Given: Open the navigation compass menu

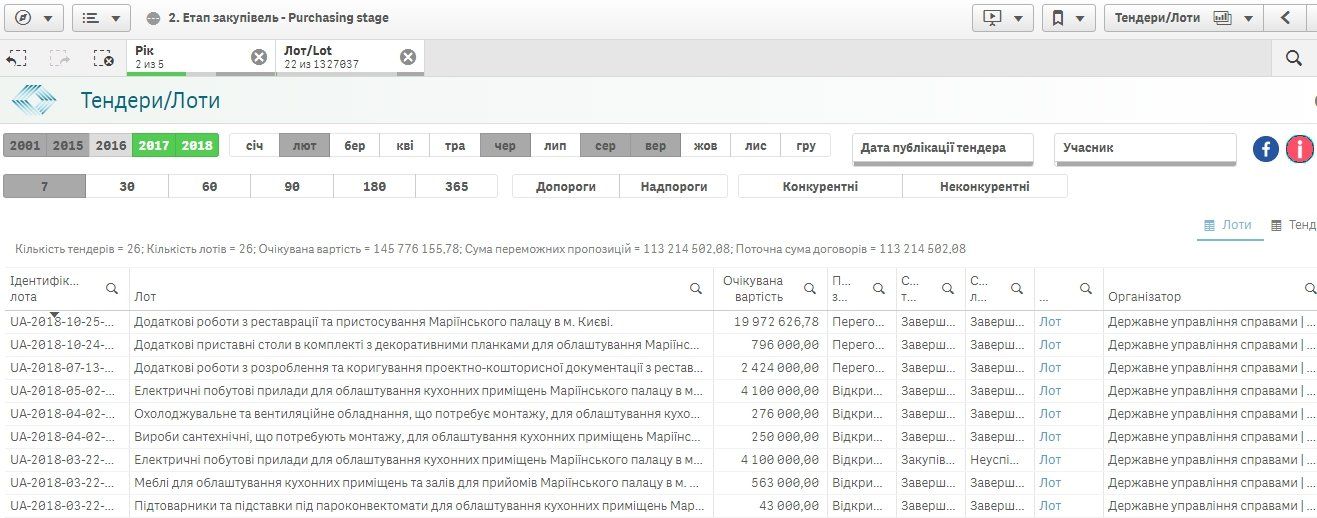Looking at the screenshot, I should (x=33, y=18).
